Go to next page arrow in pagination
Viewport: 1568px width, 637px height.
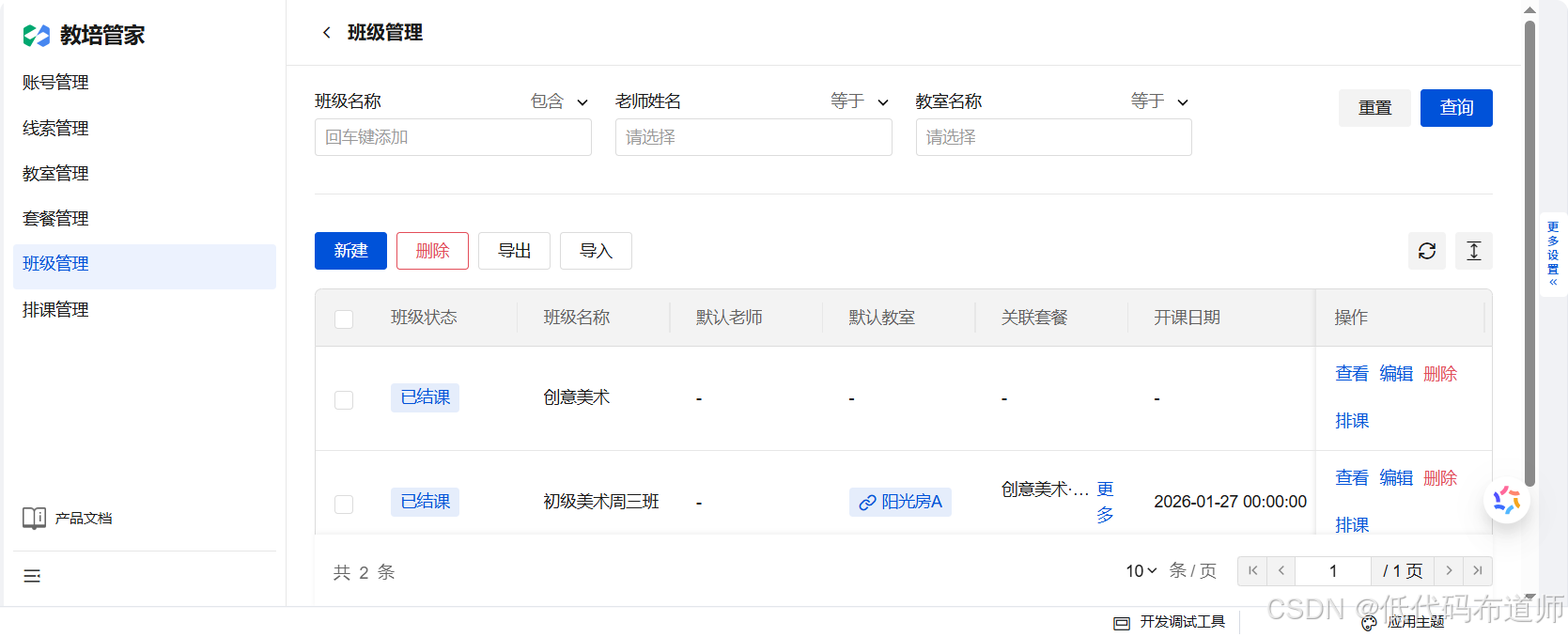coord(1449,571)
